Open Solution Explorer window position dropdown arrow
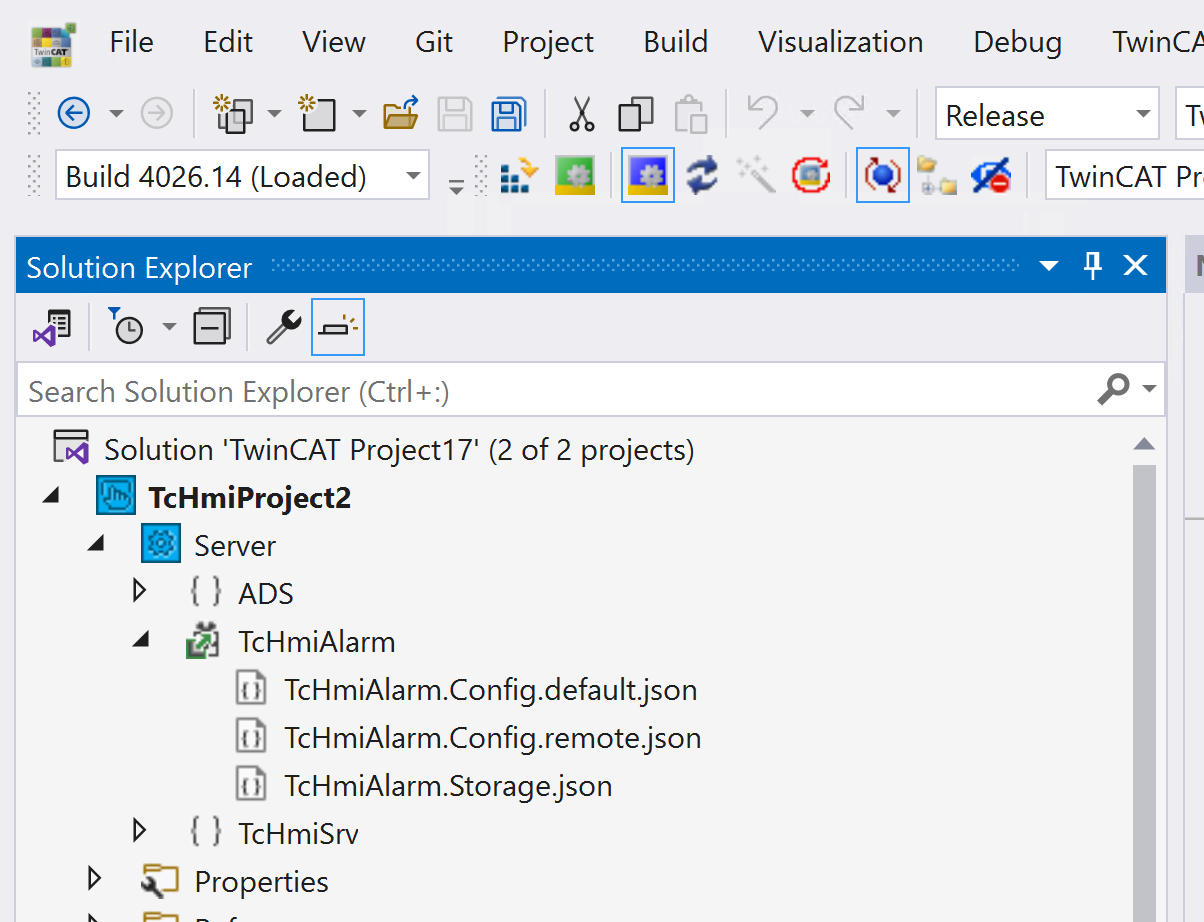The width and height of the screenshot is (1204, 922). coord(1049,267)
